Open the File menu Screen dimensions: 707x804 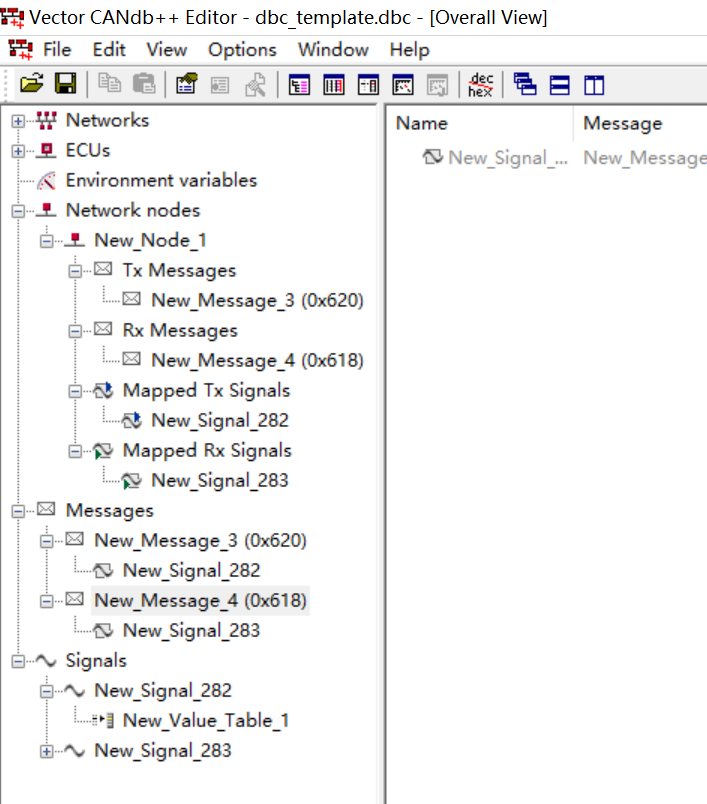[57, 50]
